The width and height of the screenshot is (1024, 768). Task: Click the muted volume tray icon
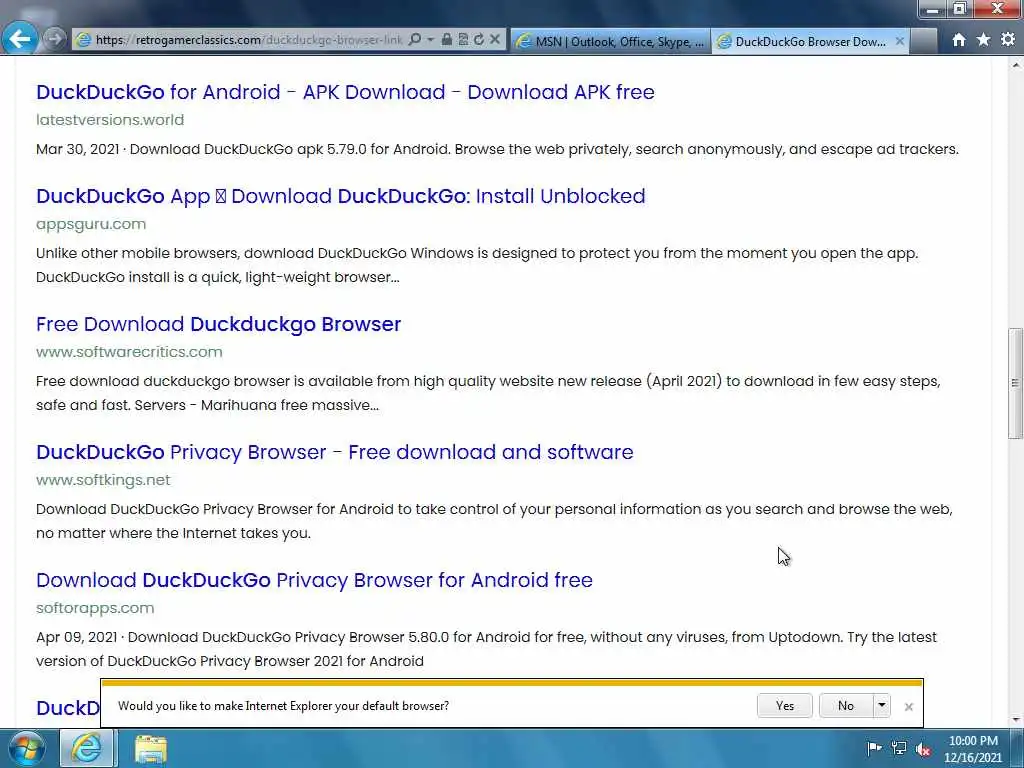coord(923,749)
